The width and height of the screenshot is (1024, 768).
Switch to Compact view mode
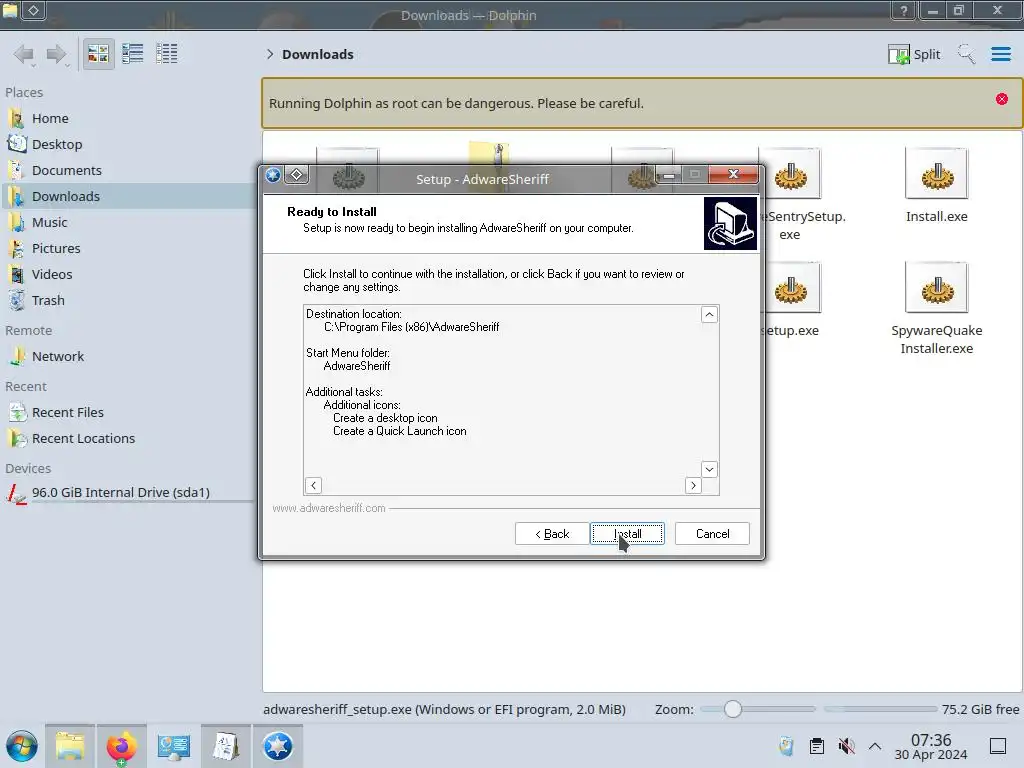pos(133,54)
